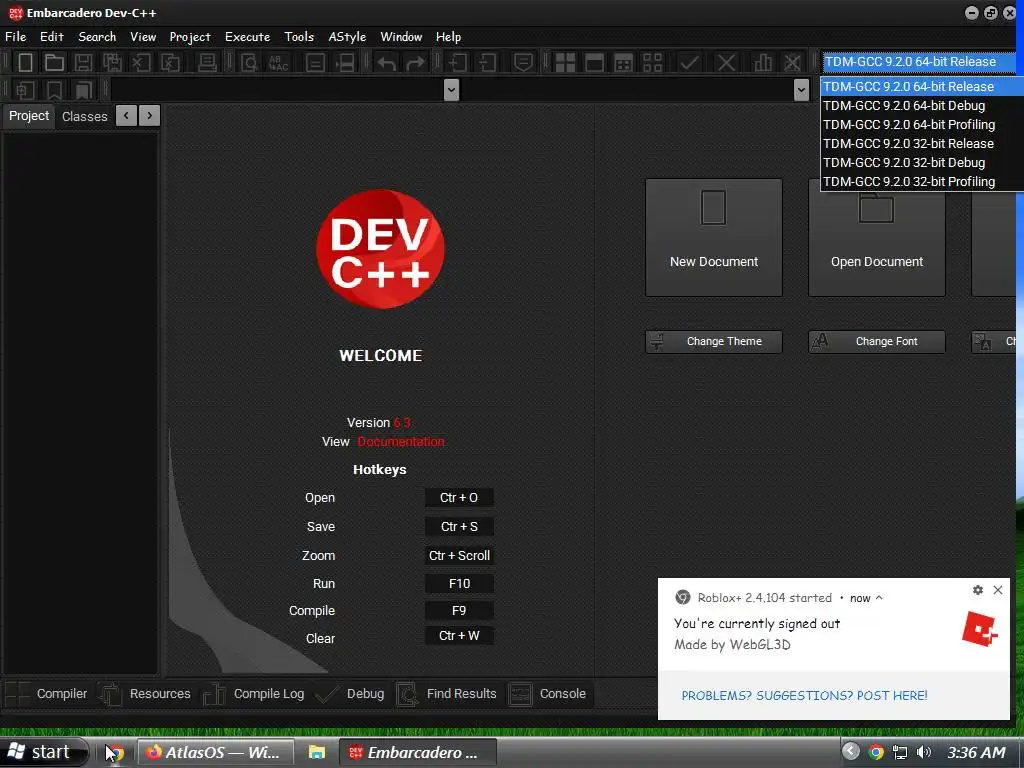Click the Save All toolbar icon

click(112, 63)
